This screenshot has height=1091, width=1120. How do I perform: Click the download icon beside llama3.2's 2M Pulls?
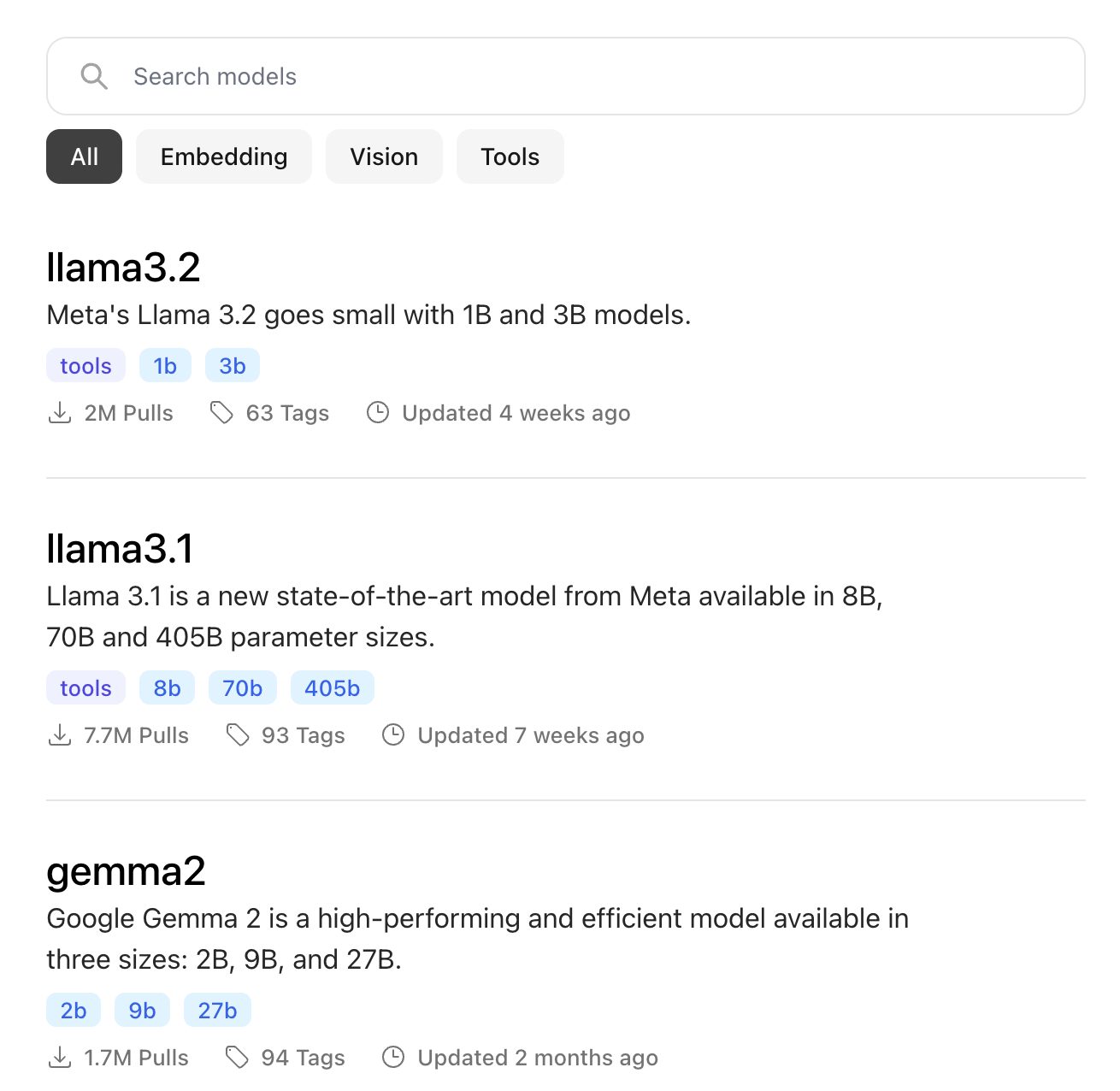(59, 413)
